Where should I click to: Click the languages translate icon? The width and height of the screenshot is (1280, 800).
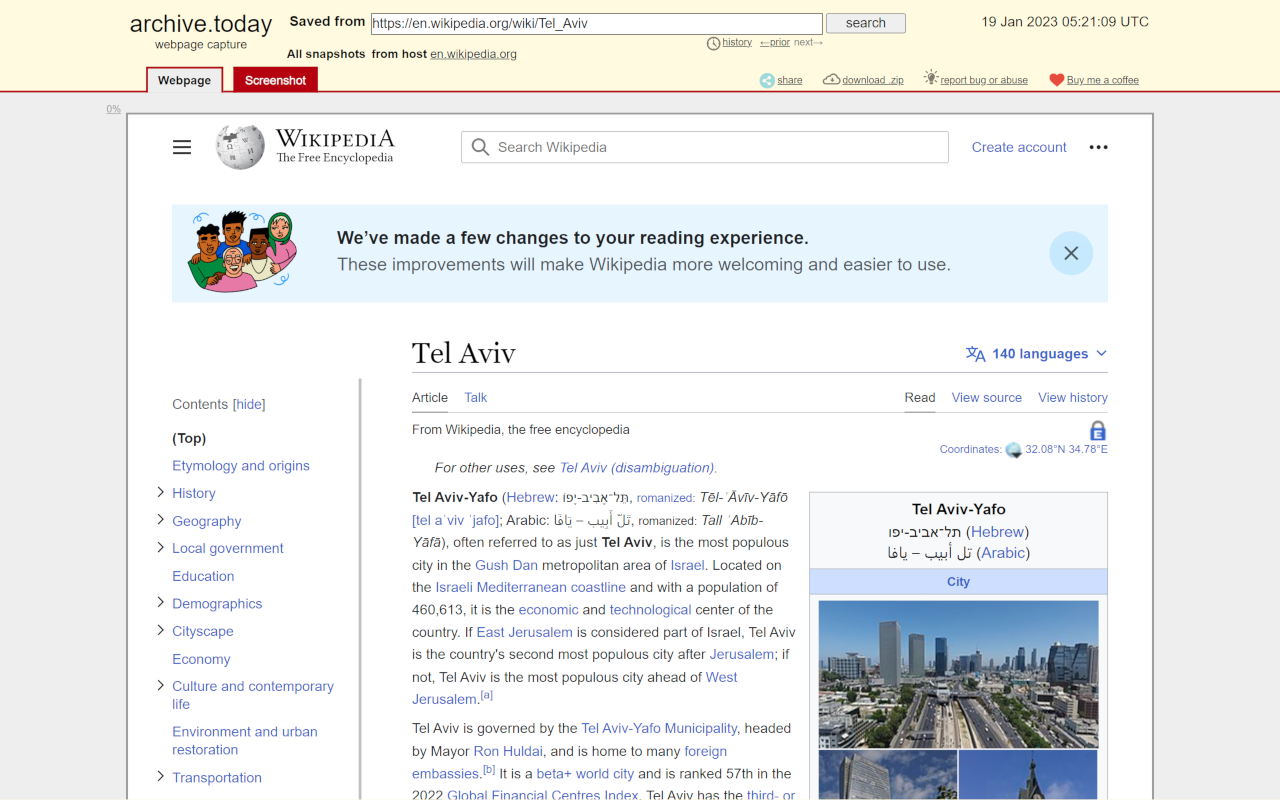click(x=976, y=353)
